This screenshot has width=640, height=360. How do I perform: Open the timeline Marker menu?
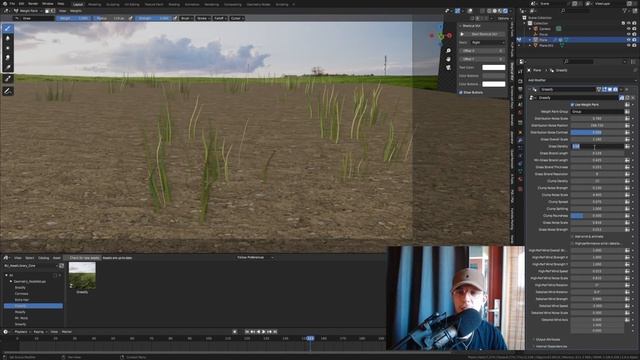point(67,332)
